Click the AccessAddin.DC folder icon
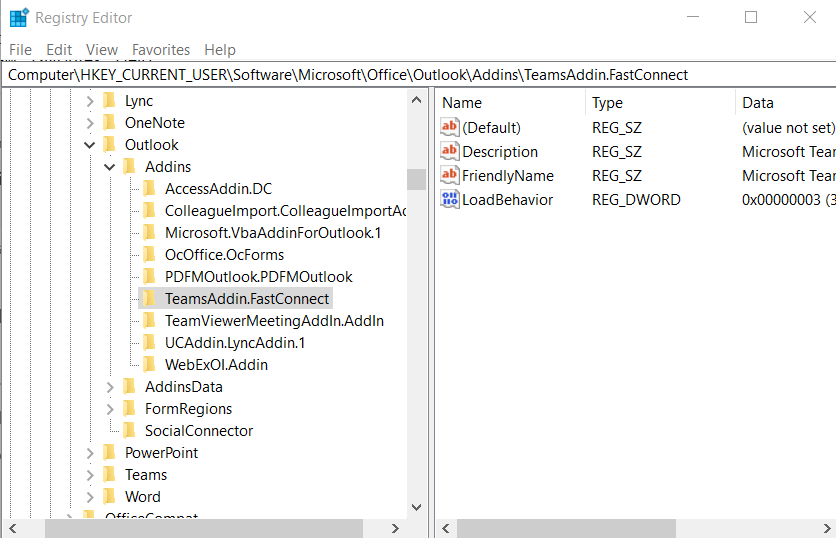This screenshot has width=836, height=538. [149, 189]
